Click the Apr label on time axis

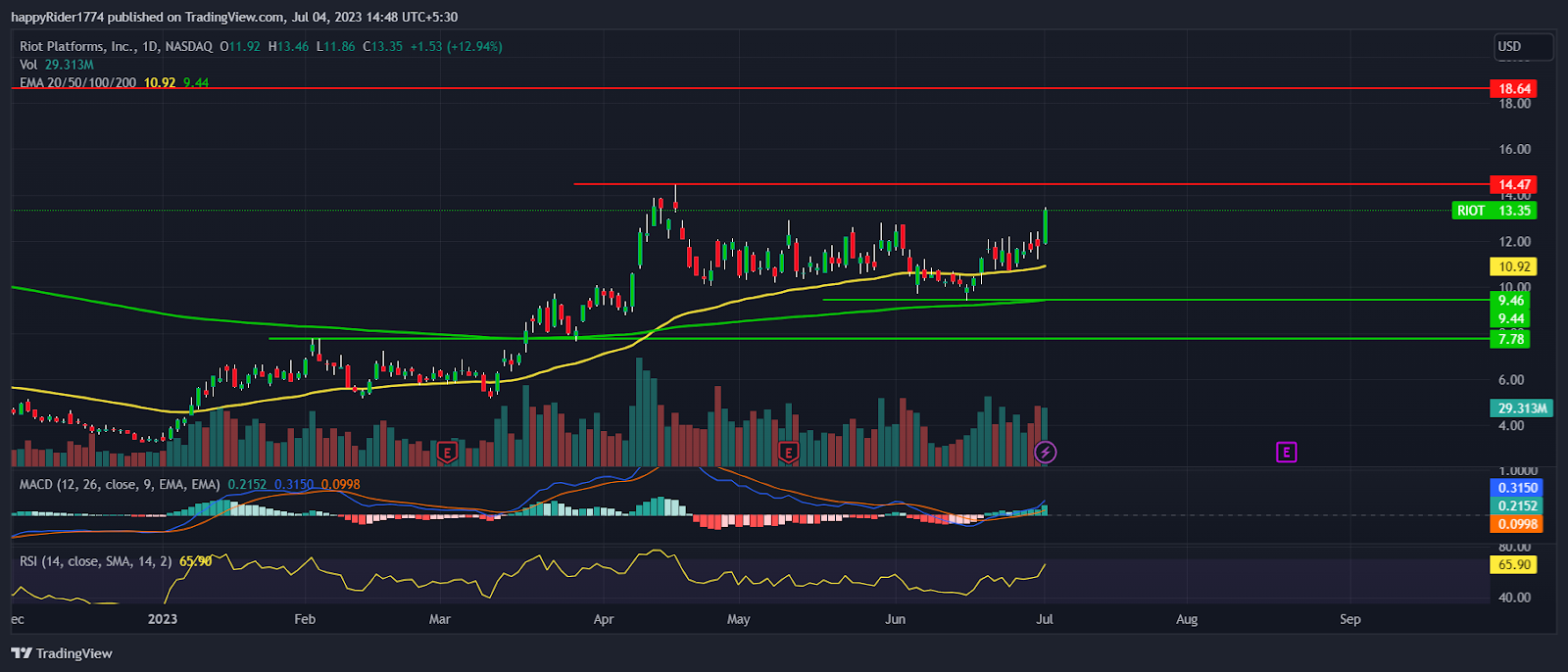click(x=604, y=619)
